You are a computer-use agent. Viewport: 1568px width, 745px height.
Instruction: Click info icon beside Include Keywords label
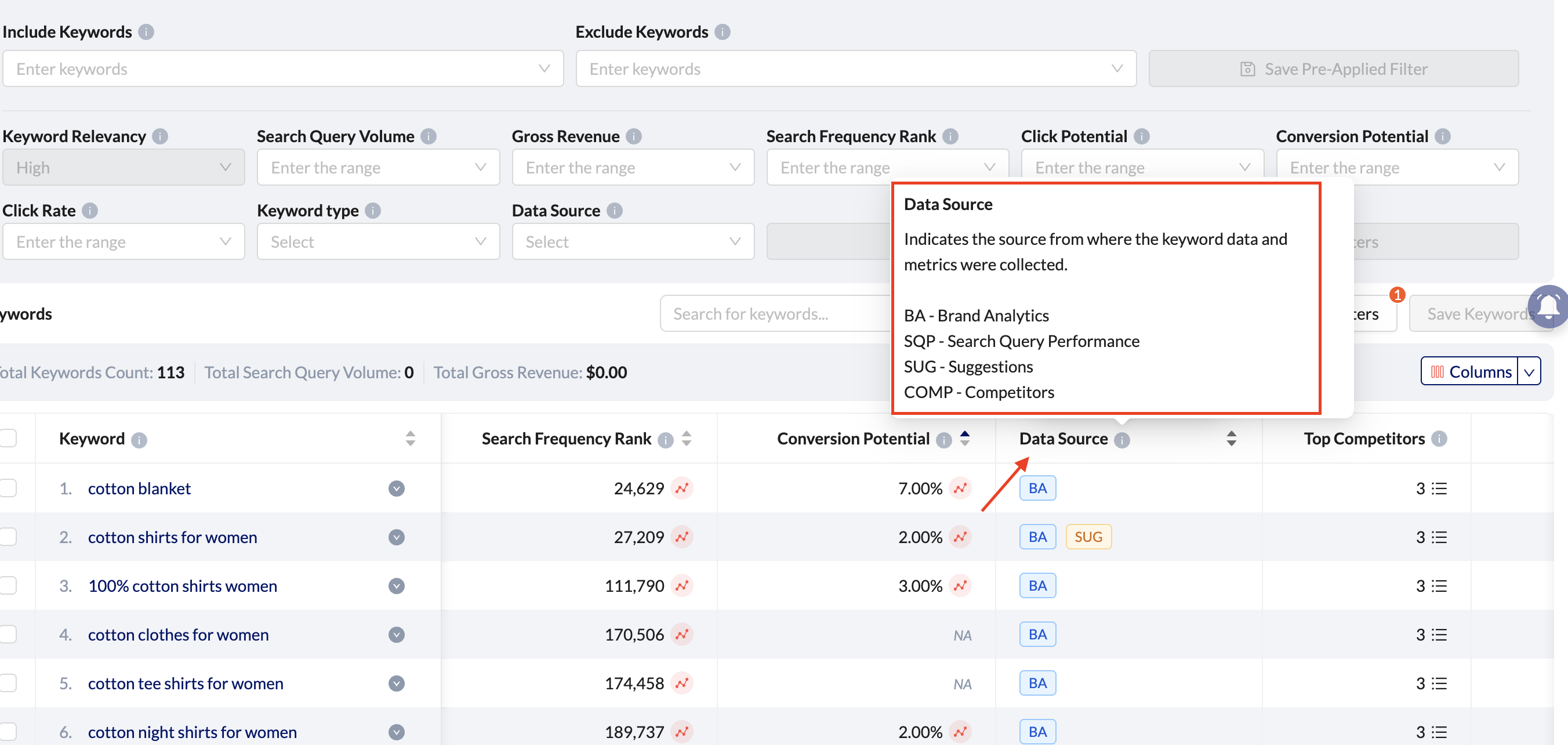coord(146,32)
